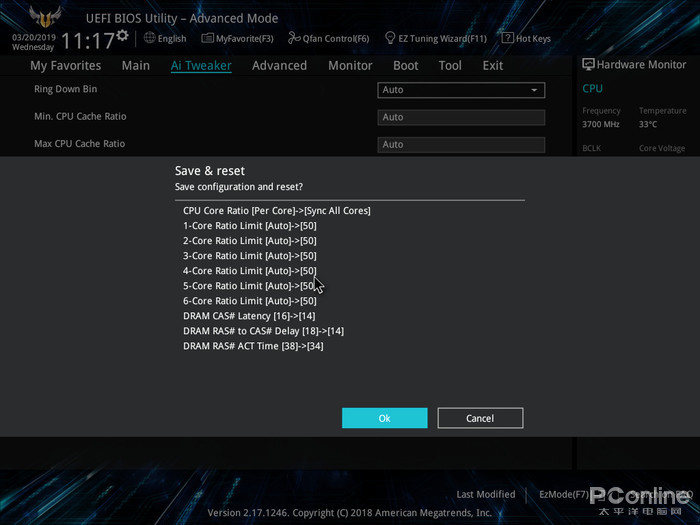
Task: Click the Ring Down Bin label
Action: click(x=66, y=89)
